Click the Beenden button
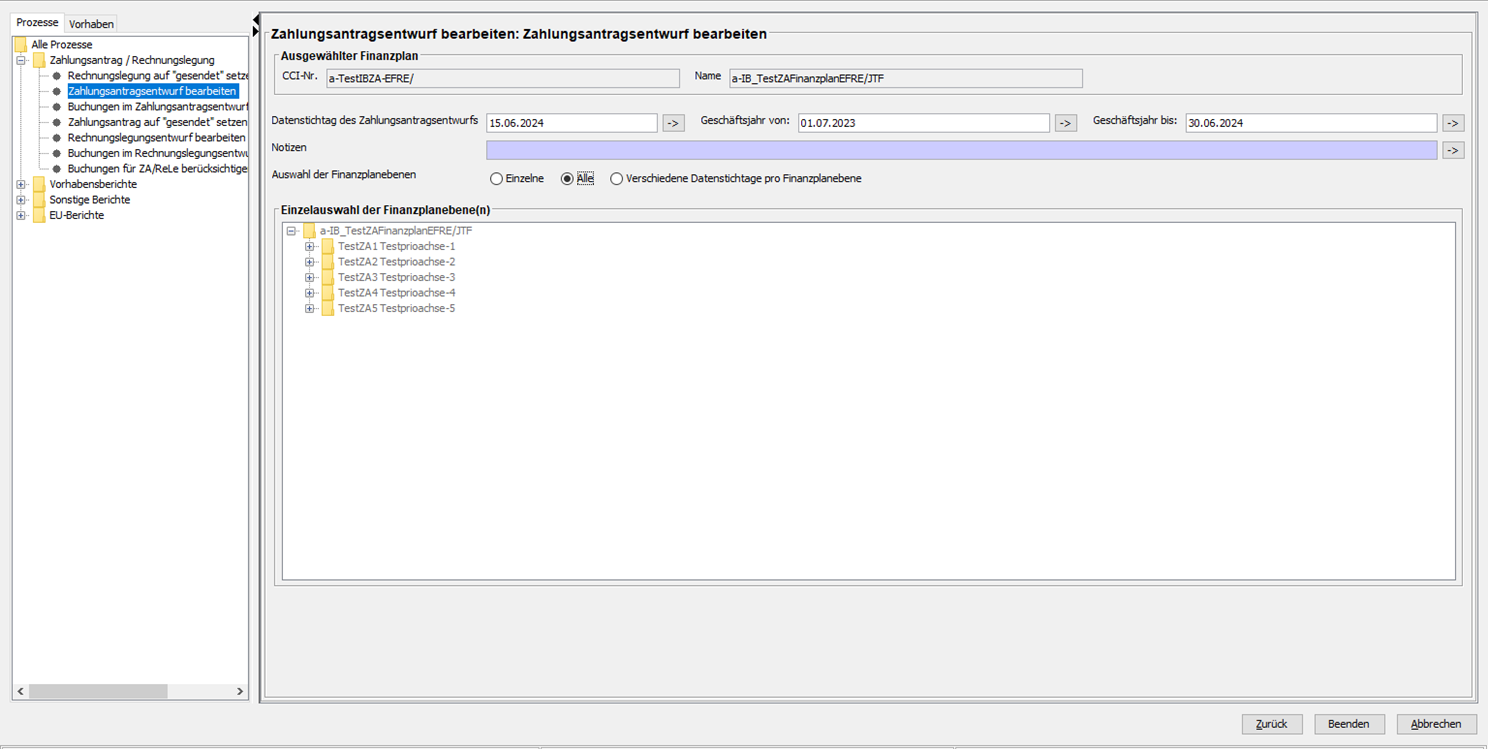Viewport: 1488px width, 749px height. coord(1349,724)
